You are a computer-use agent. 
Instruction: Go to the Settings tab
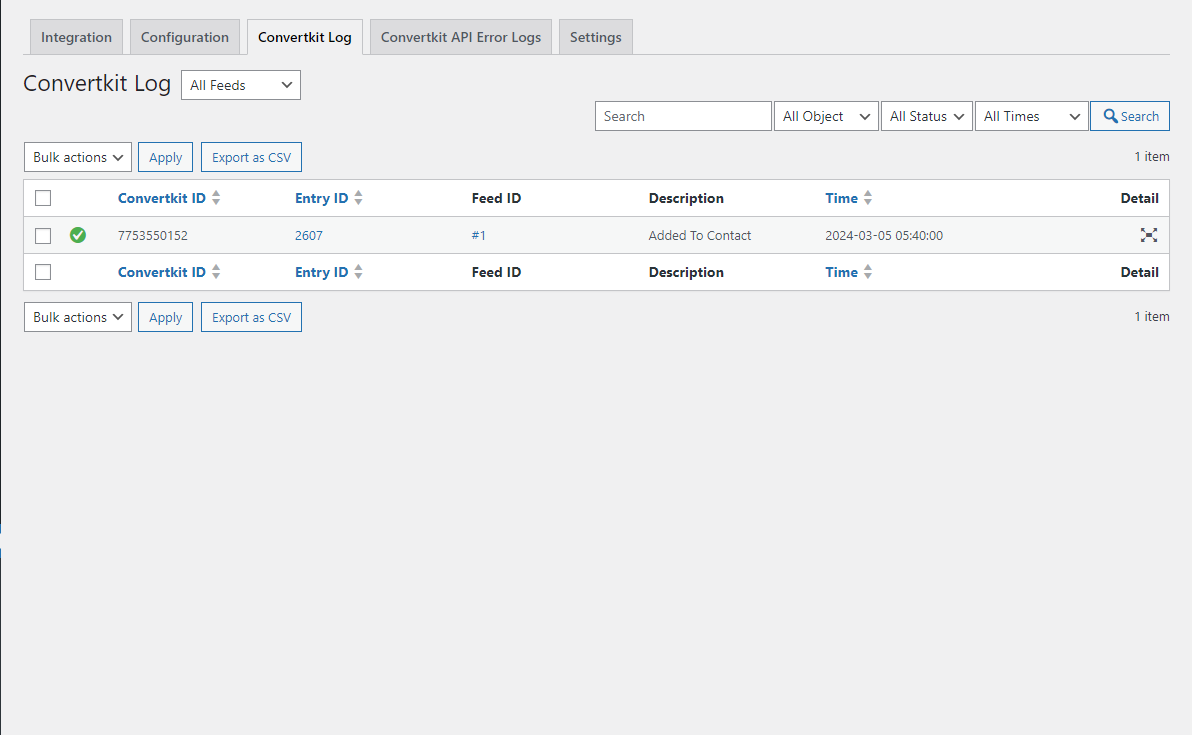click(x=596, y=37)
